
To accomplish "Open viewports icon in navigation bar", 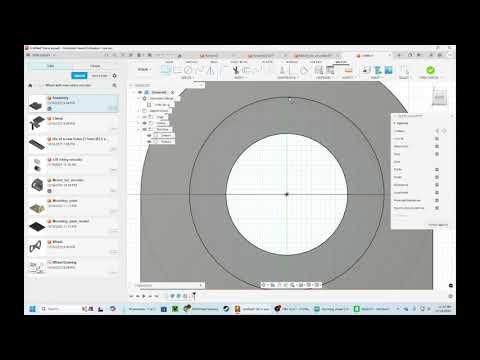I will [317, 285].
